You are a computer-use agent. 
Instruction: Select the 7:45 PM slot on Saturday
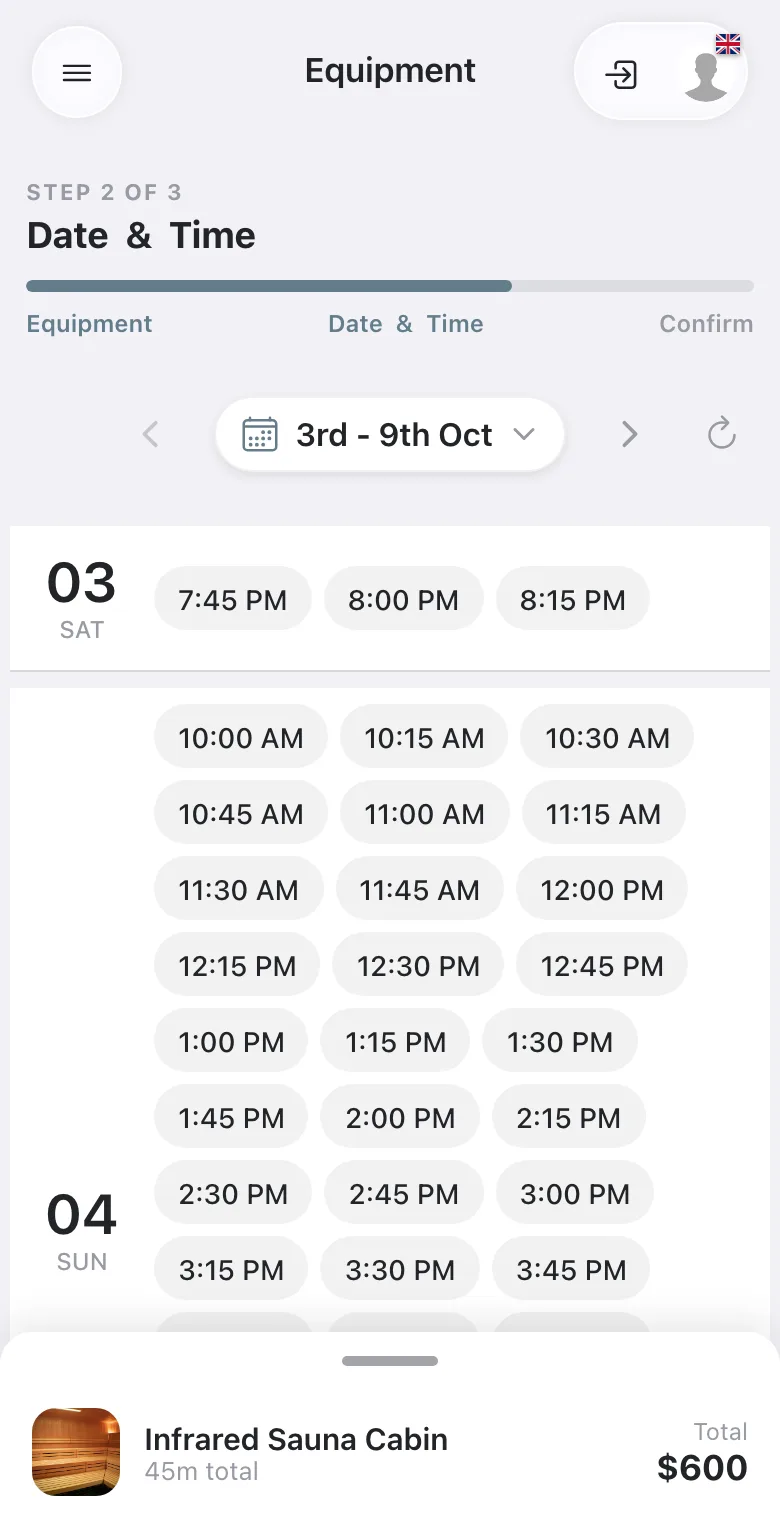point(233,600)
